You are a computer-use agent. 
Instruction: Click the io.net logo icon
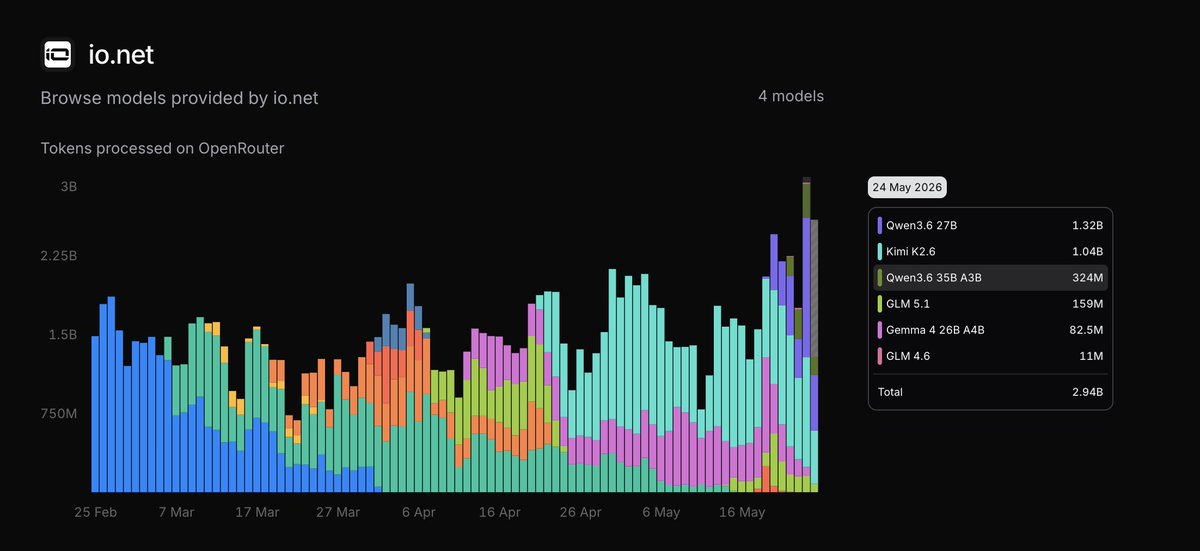pyautogui.click(x=57, y=55)
